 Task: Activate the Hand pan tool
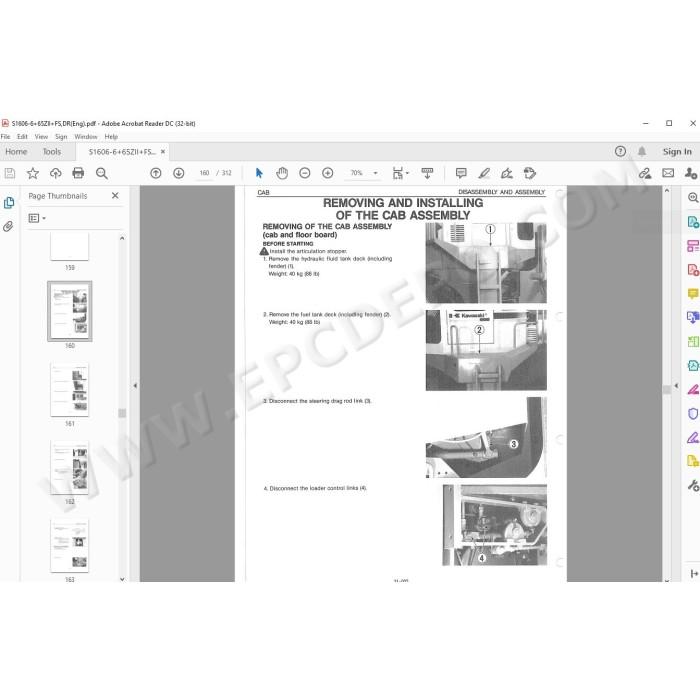point(282,173)
